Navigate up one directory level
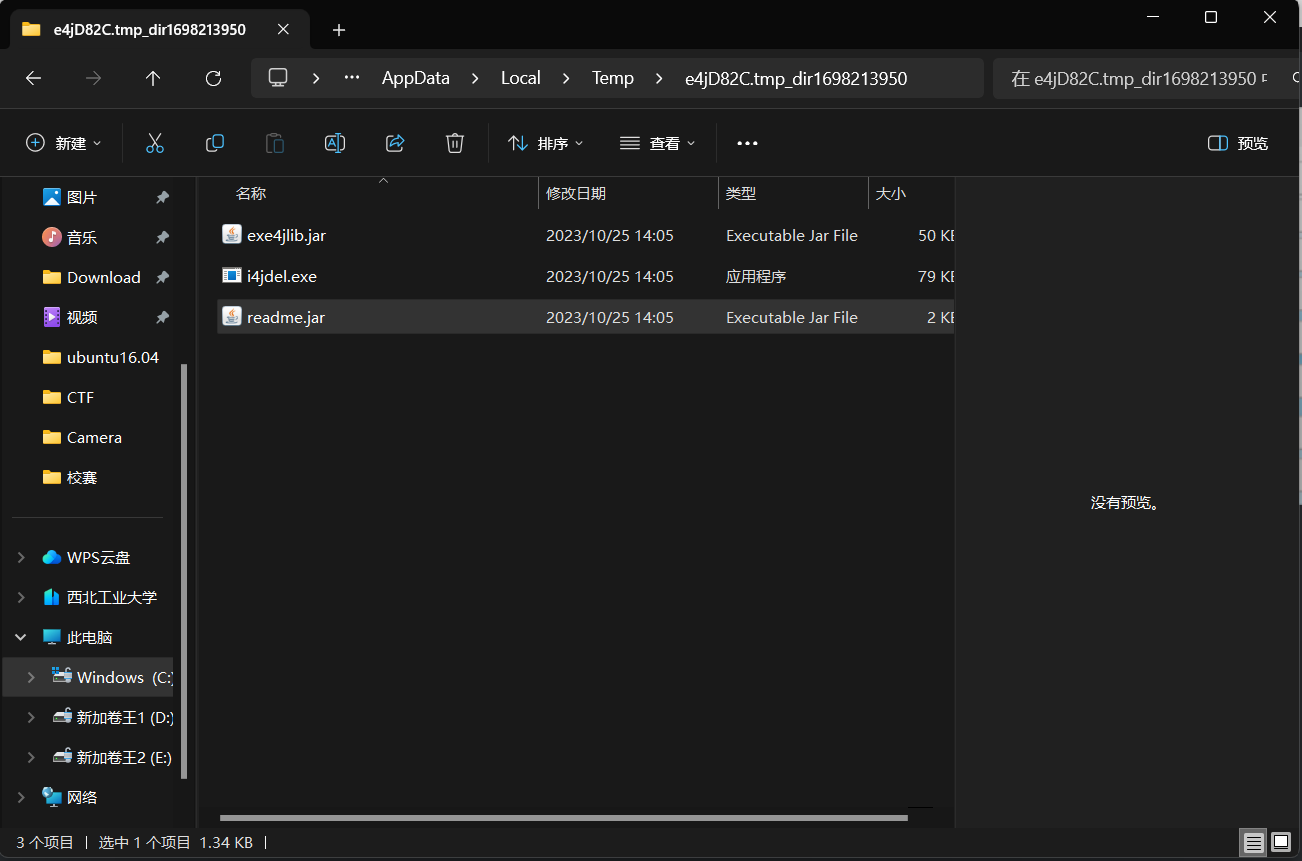Screen dimensions: 1302x861 click(x=153, y=78)
